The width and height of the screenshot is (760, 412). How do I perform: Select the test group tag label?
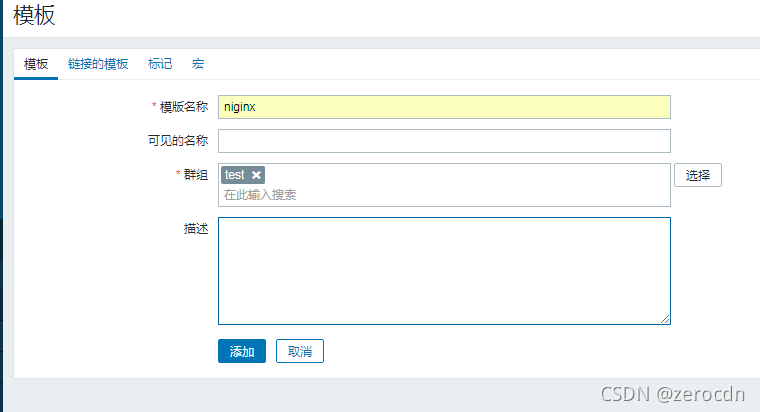(235, 175)
